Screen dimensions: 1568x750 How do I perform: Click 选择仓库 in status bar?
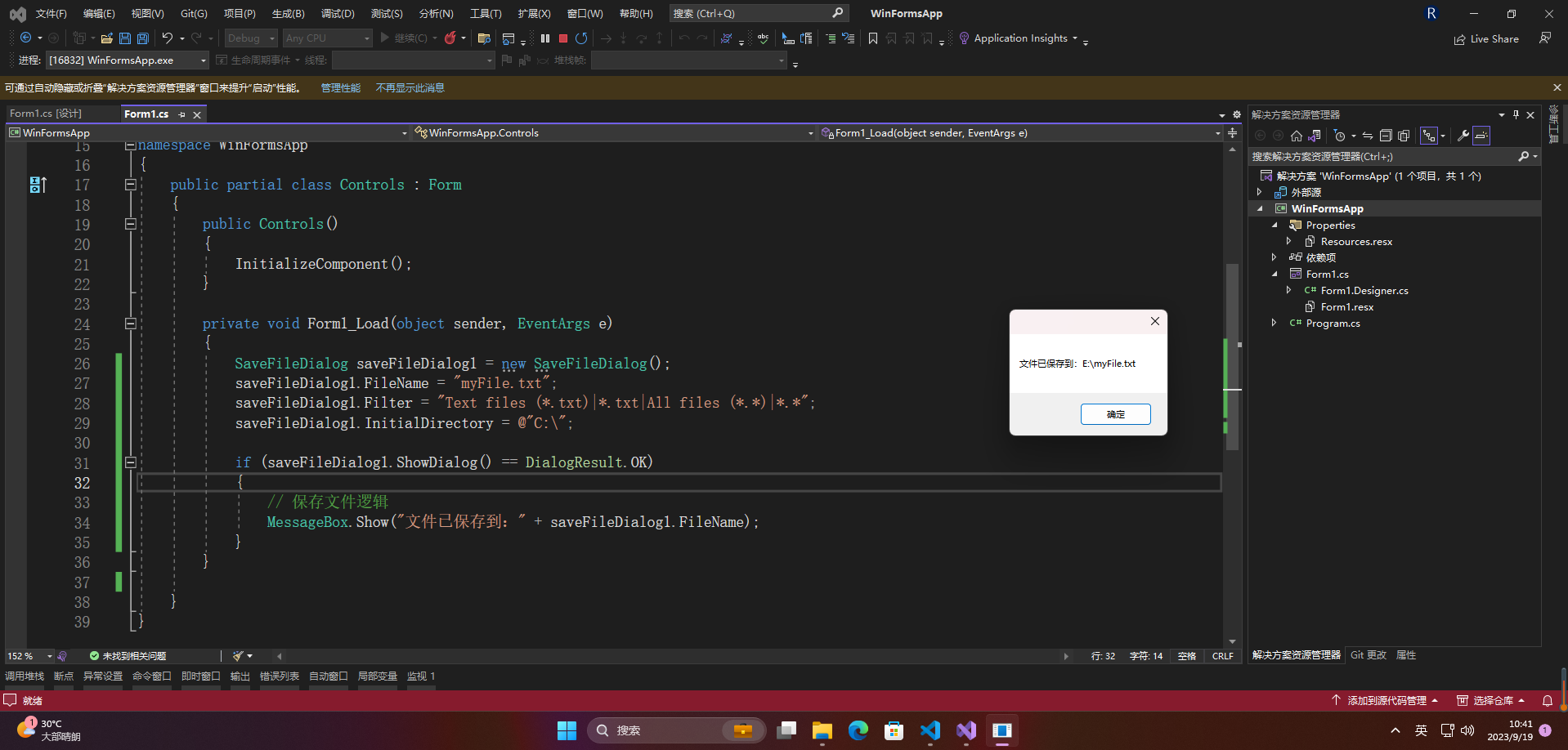point(1492,701)
